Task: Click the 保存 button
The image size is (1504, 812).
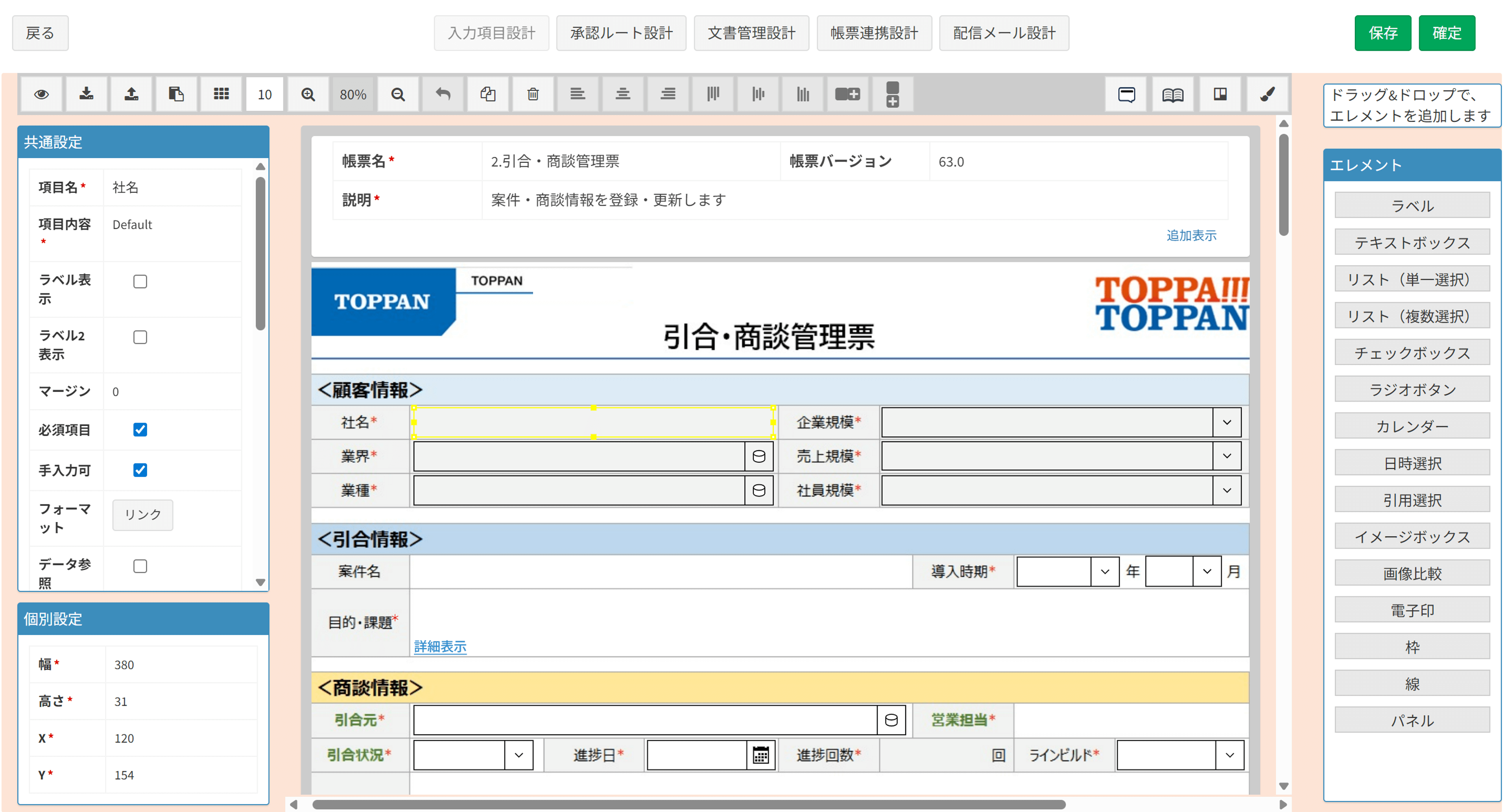Action: point(1382,33)
